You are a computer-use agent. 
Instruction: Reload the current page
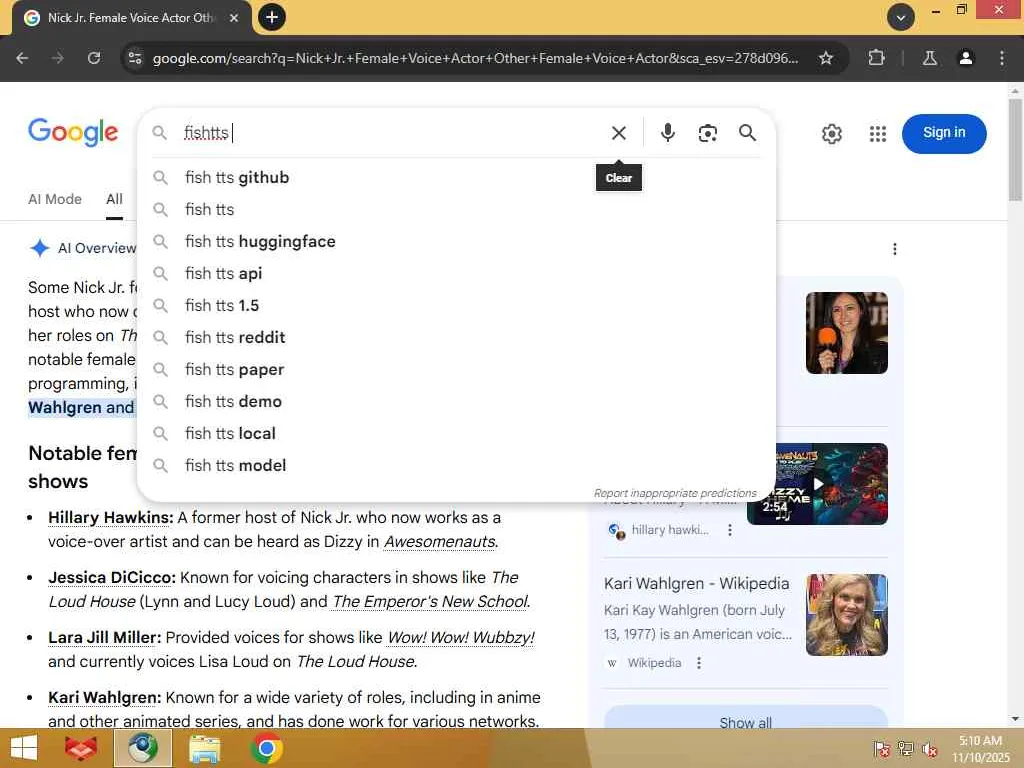[94, 58]
